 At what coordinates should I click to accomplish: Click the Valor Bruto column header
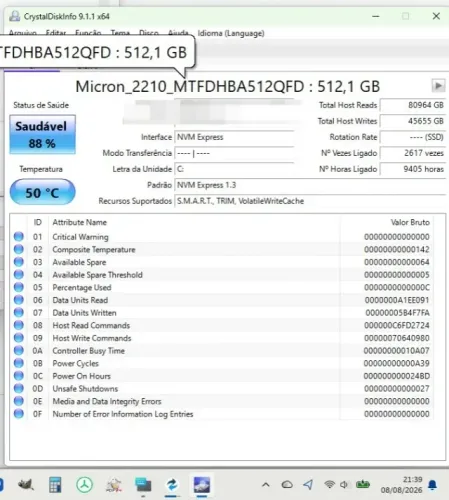tap(410, 222)
